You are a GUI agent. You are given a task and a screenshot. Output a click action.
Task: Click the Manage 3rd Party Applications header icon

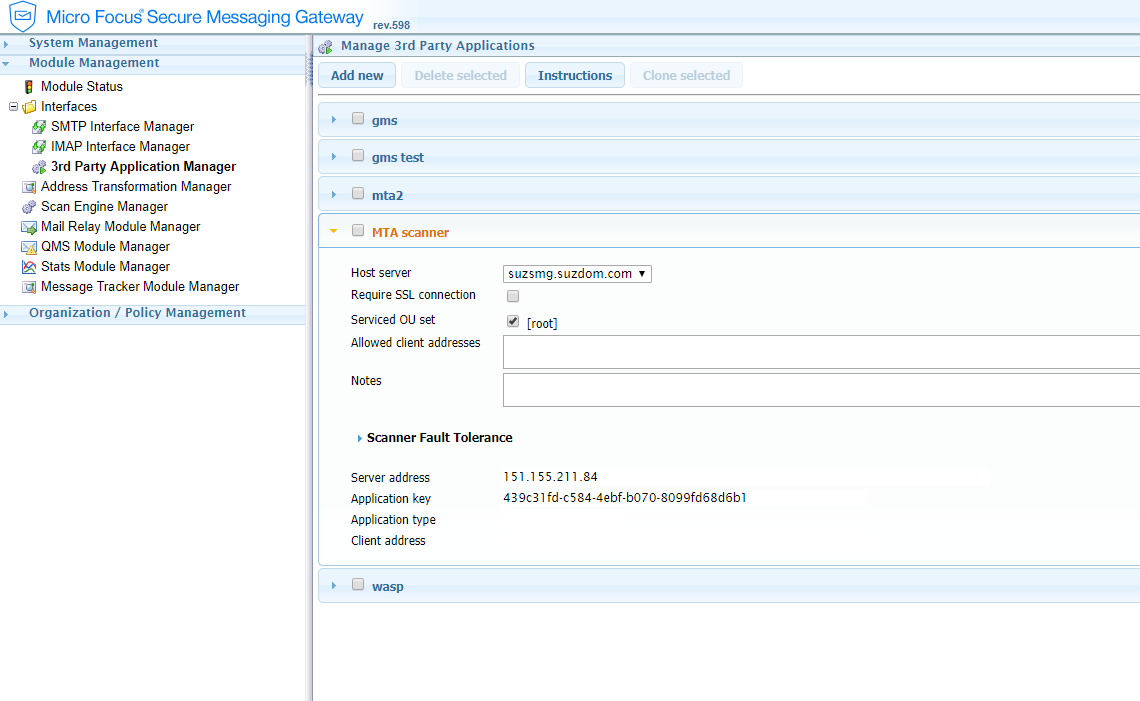(x=326, y=47)
